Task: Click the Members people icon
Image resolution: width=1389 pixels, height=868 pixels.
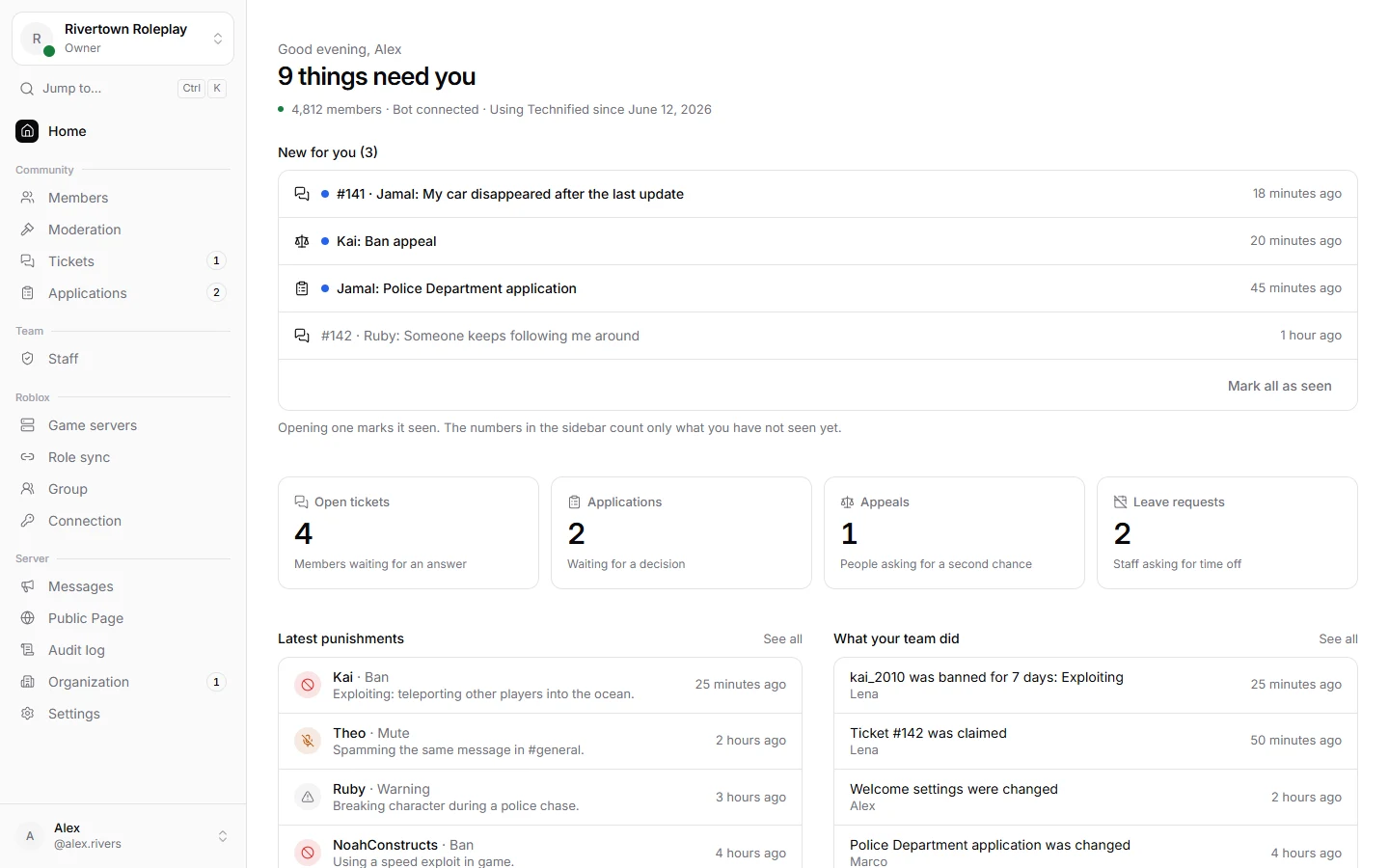Action: point(28,198)
